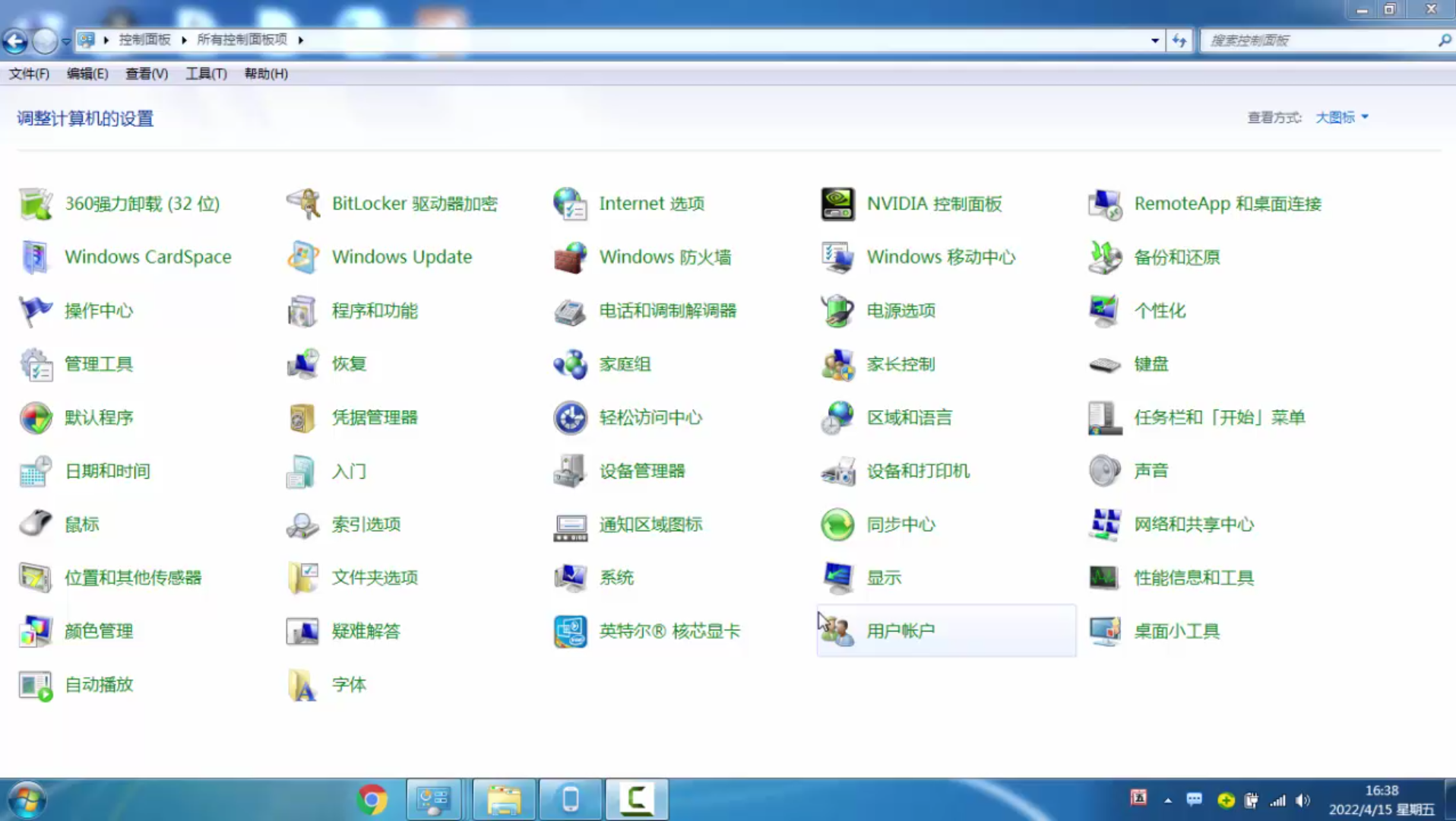Launch Google Chrome from the taskbar
The image size is (1456, 821).
[372, 800]
